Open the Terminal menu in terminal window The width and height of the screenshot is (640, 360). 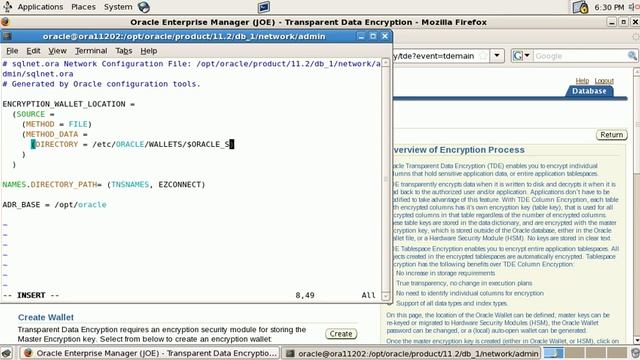[x=91, y=51]
